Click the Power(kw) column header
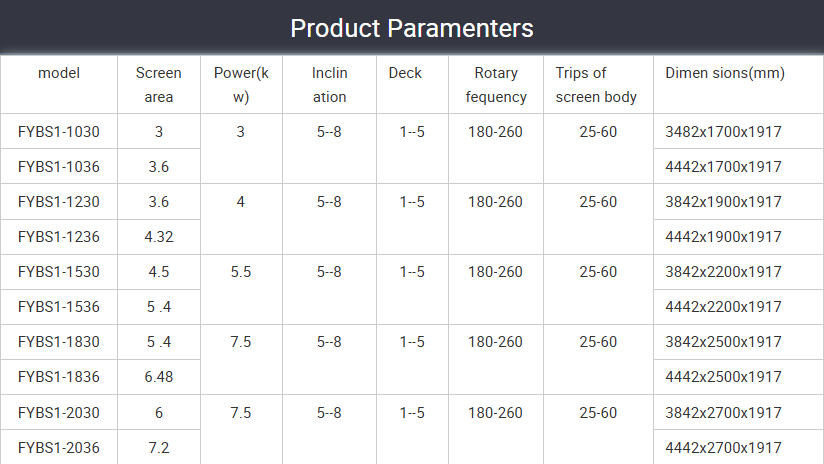 pos(241,85)
